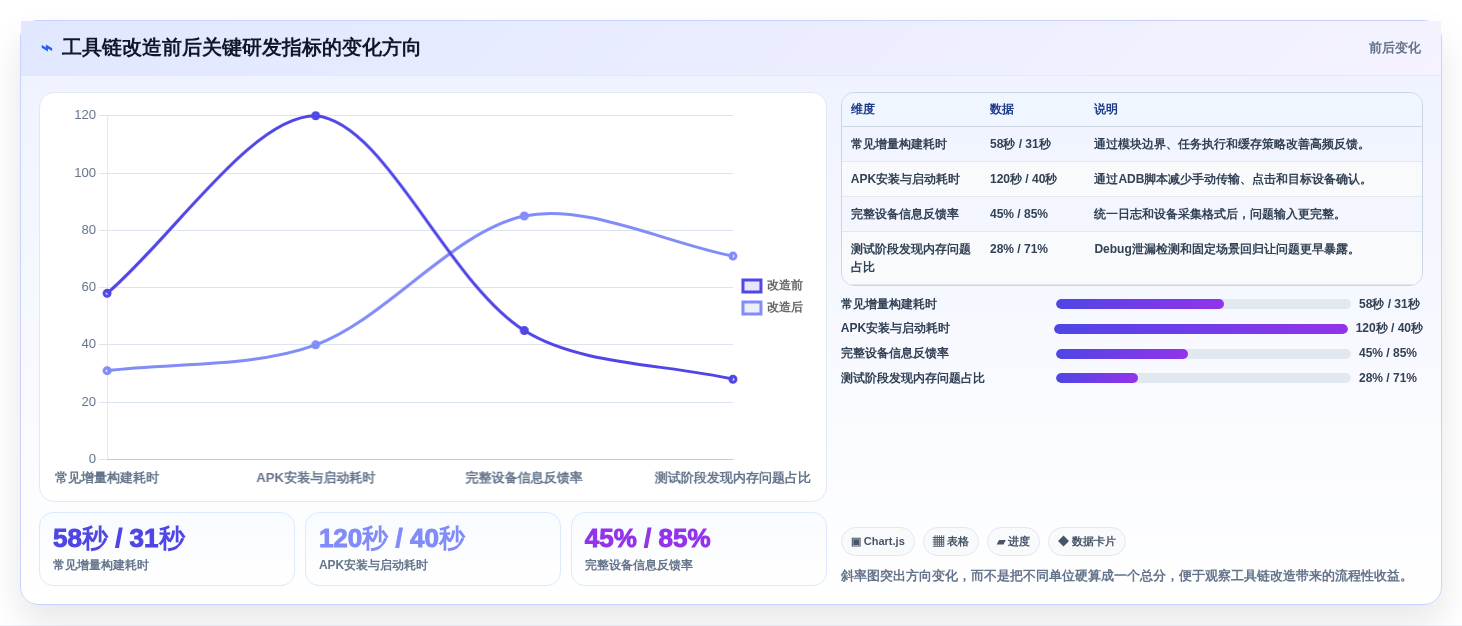Click x-axis label 测试阶段发现内存问题占比
Screen dimensions: 1462x626
[x=733, y=478]
